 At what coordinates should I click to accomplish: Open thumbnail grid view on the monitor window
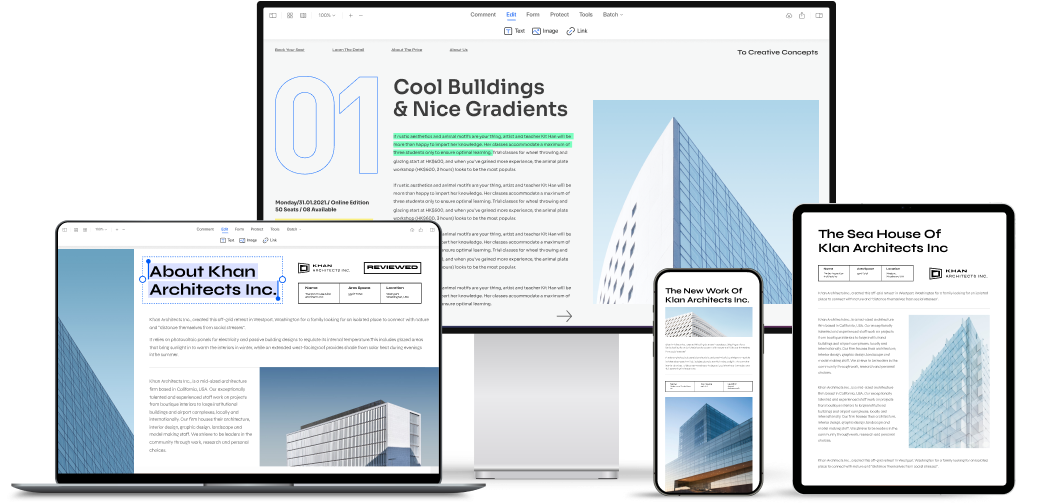click(290, 15)
